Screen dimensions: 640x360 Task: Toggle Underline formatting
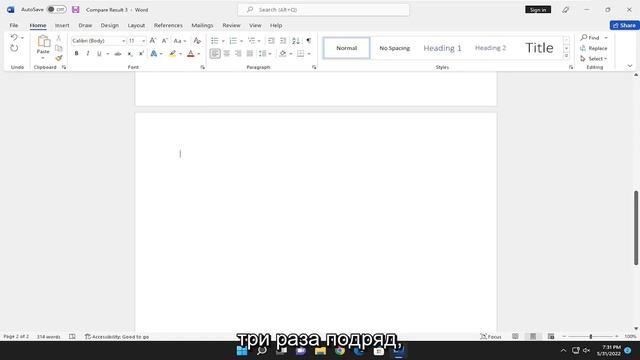(x=99, y=53)
